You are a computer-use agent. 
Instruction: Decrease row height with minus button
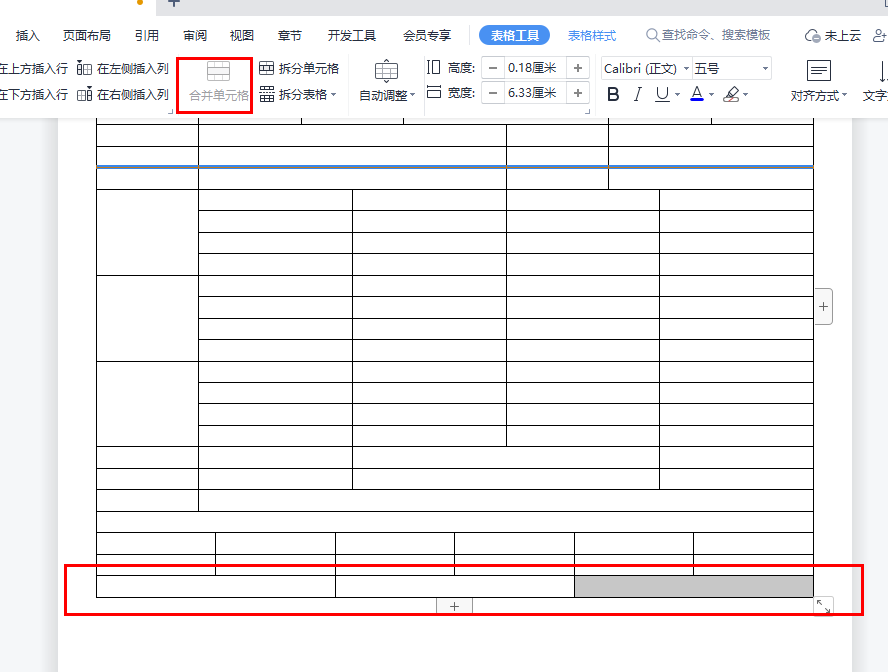tap(493, 68)
